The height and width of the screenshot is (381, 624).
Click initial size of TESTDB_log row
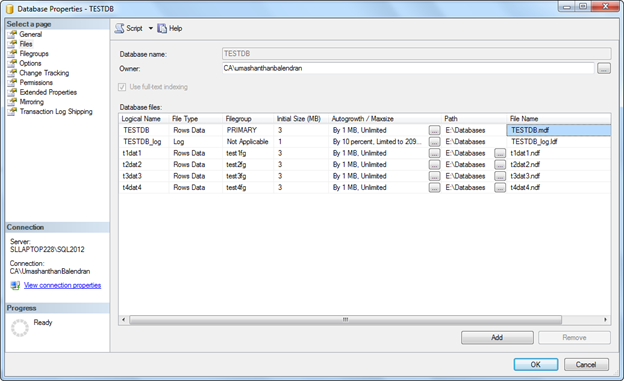pyautogui.click(x=301, y=142)
